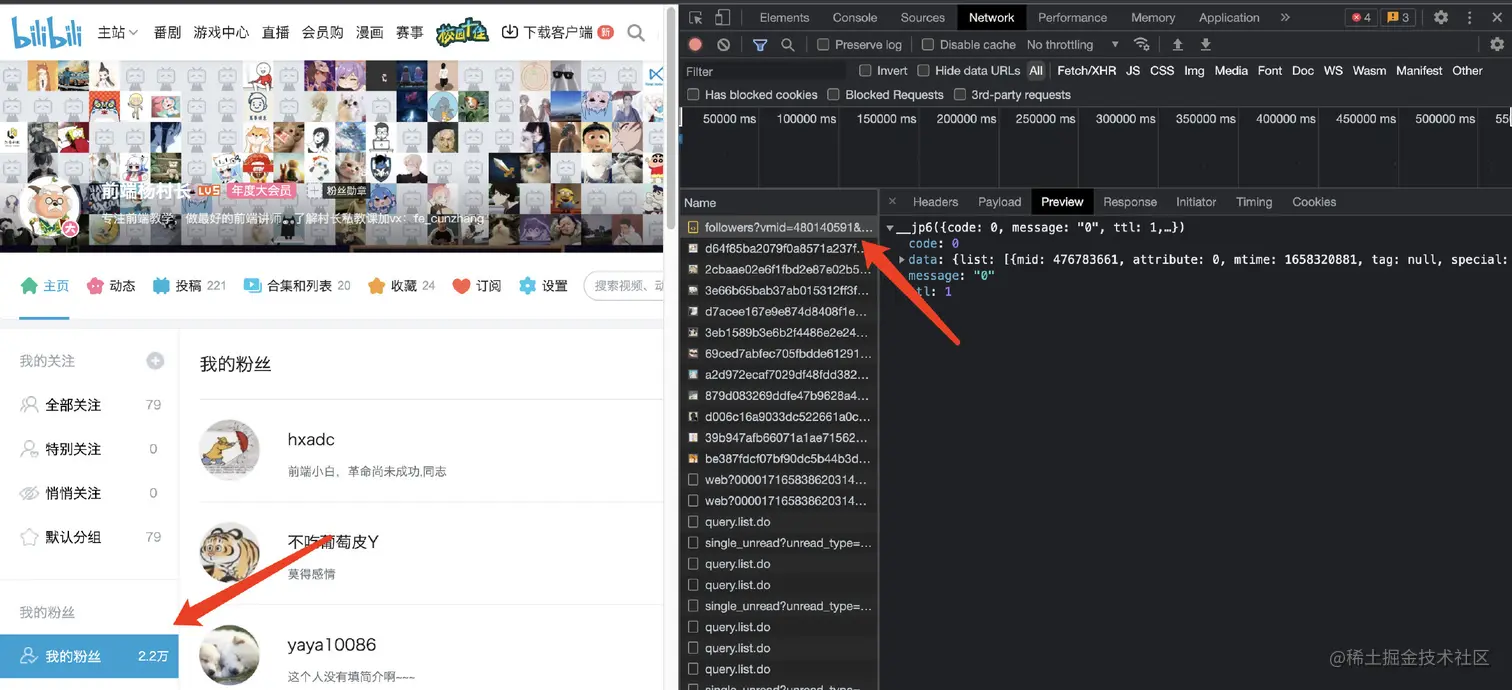
Task: Clear the network log icon
Action: pyautogui.click(x=723, y=44)
